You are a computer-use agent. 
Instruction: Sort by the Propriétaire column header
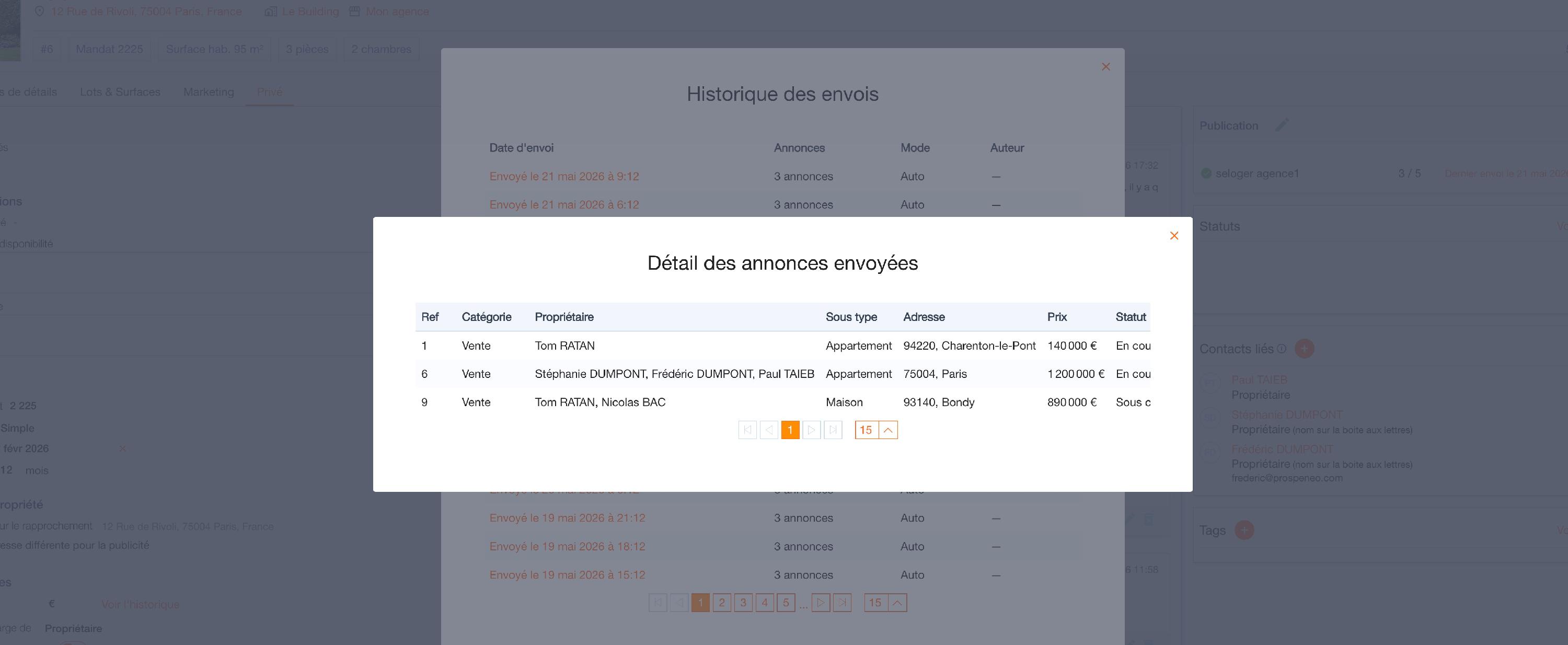point(564,317)
